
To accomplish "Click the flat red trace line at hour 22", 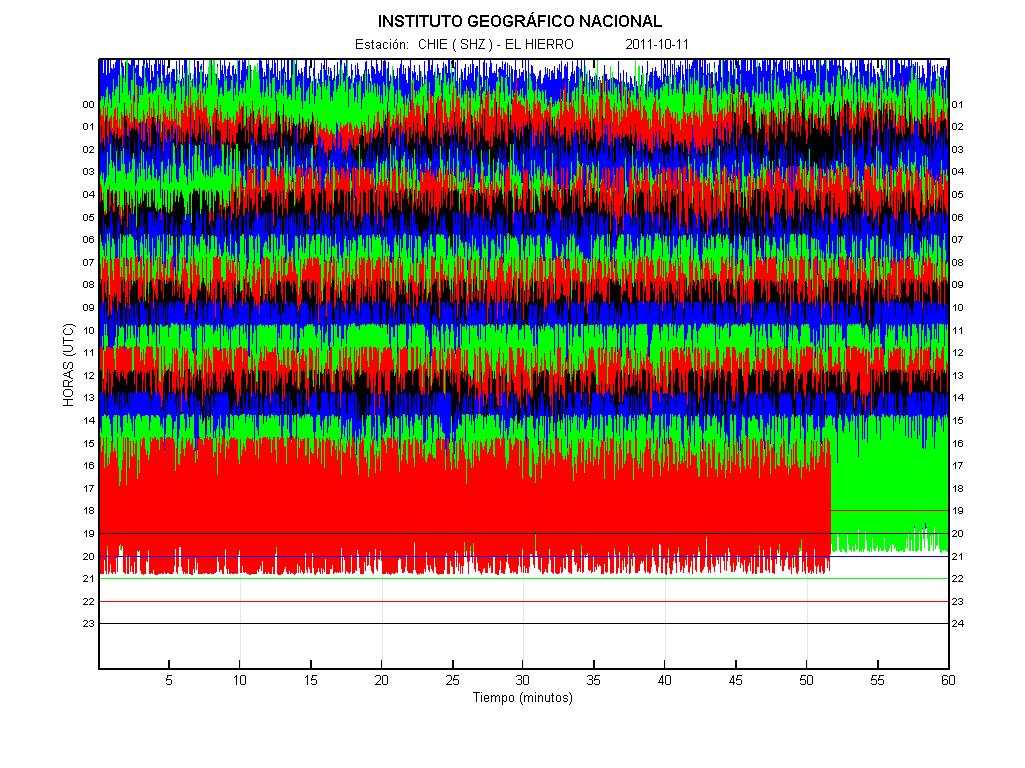I will 524,601.
